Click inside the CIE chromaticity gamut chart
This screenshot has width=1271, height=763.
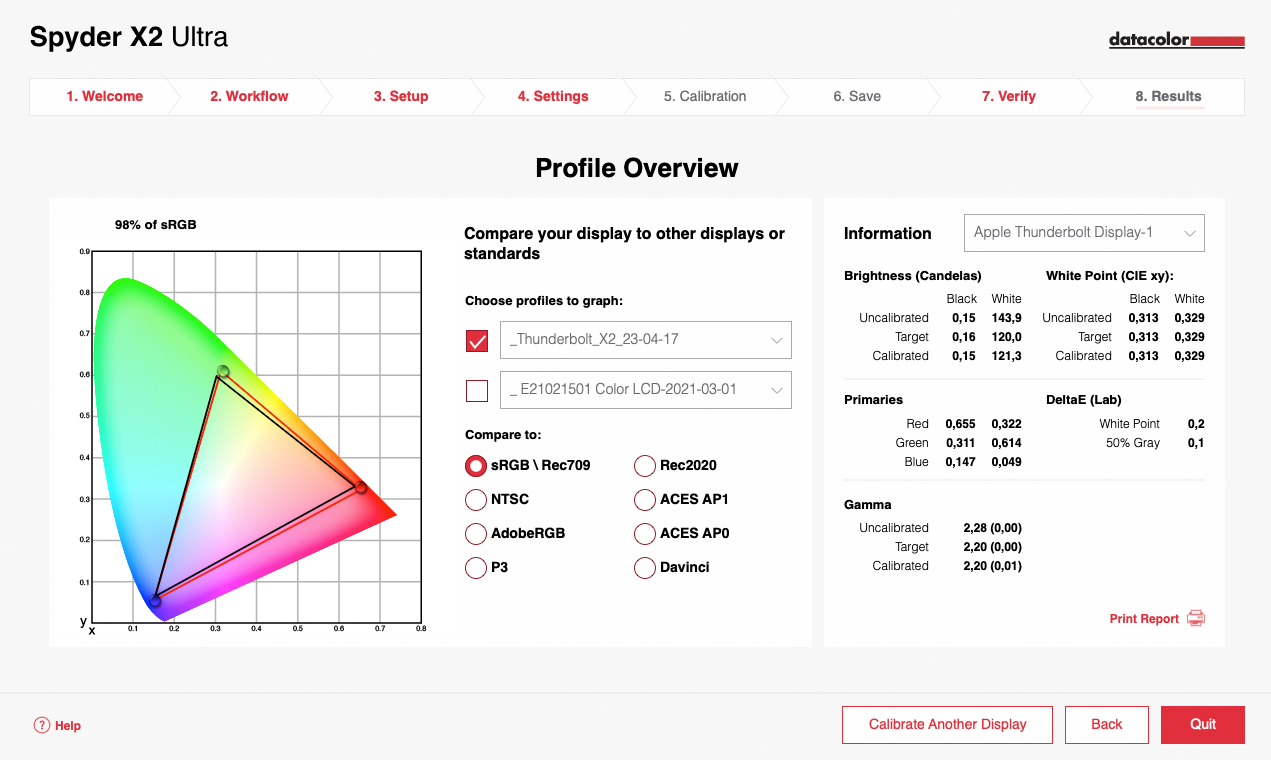[x=257, y=436]
